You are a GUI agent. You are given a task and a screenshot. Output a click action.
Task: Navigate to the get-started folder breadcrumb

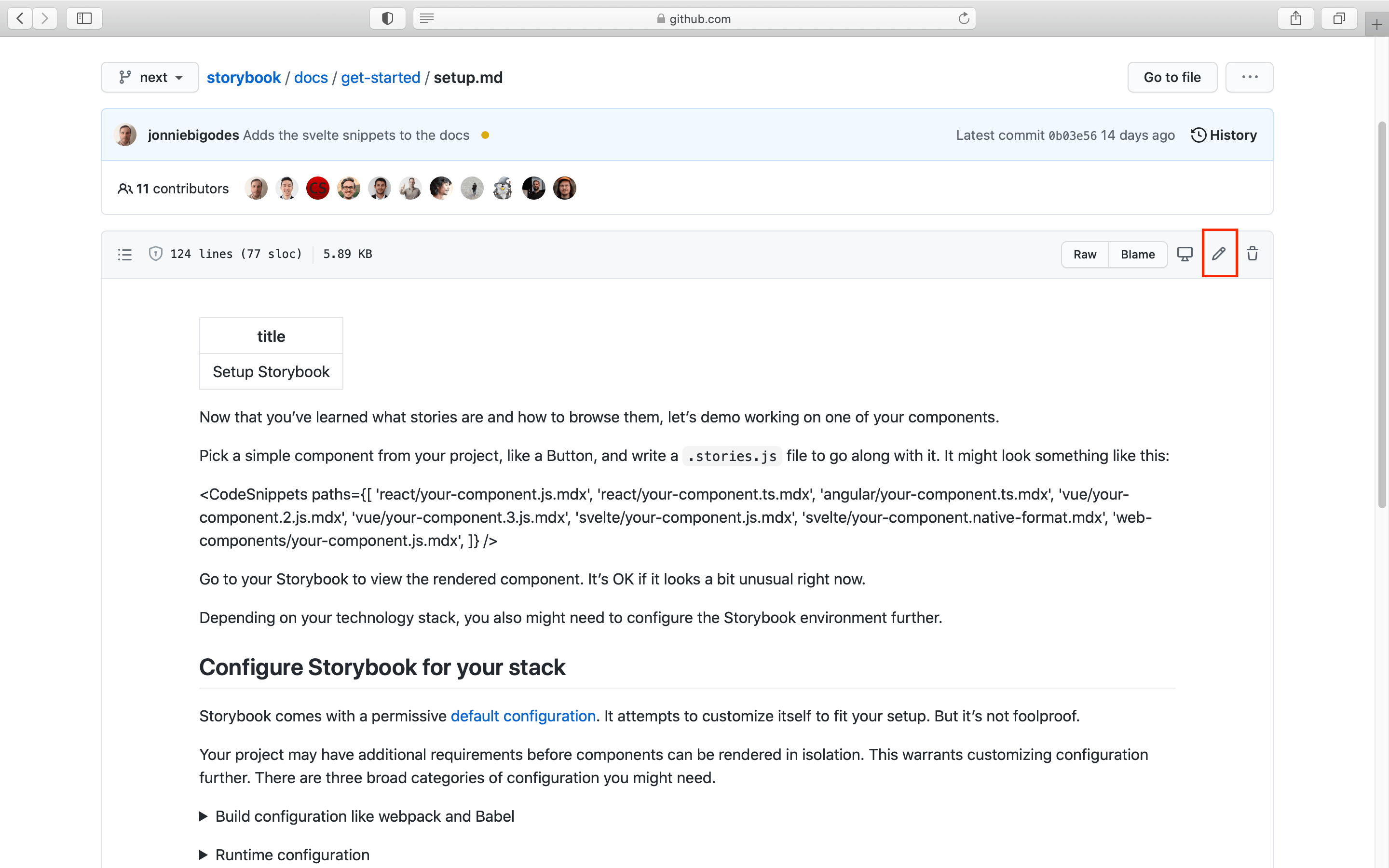381,78
